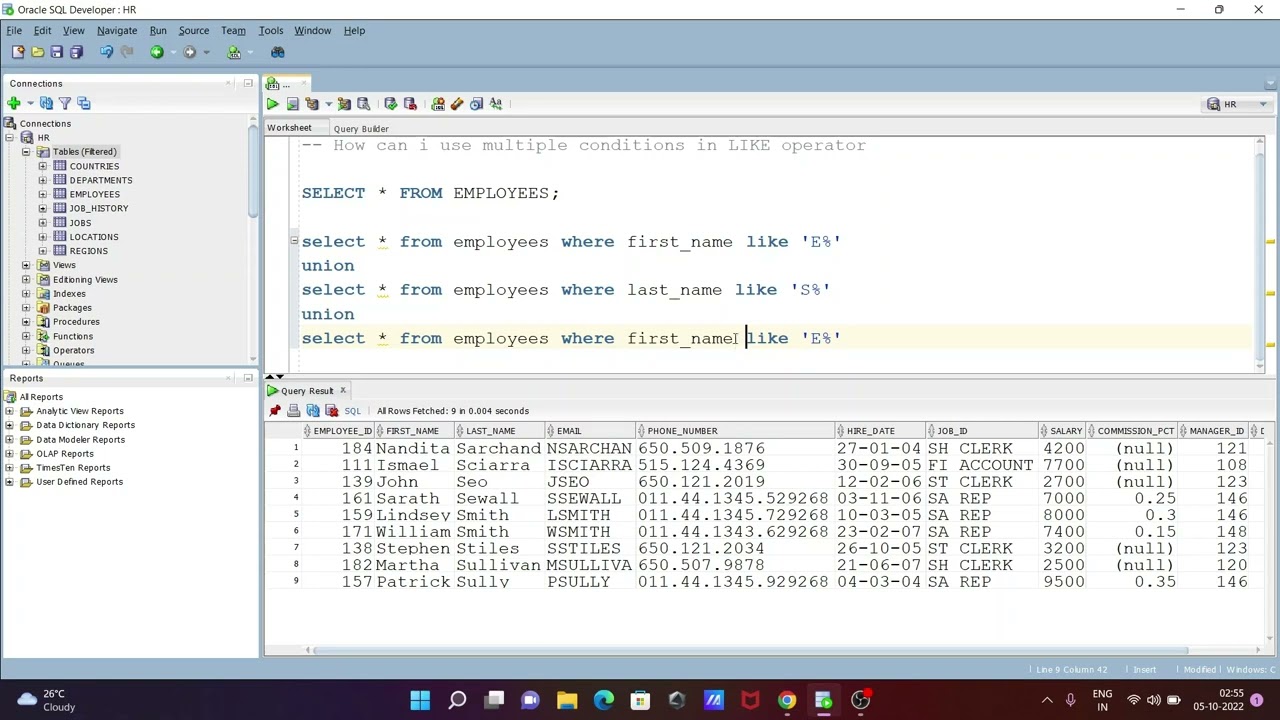This screenshot has width=1280, height=720.
Task: Click the Refresh icon in Query Result toolbar
Action: click(x=313, y=411)
